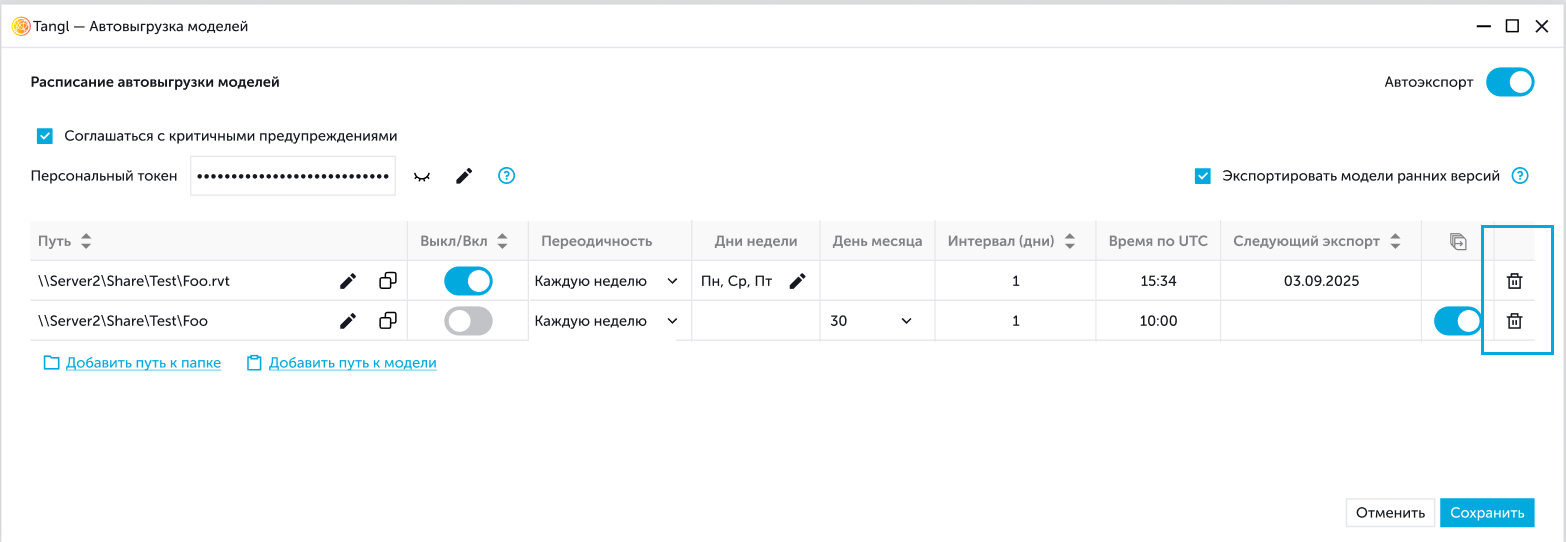Screen dimensions: 1566x542
Task: Uncheck Экспортировать модели ранних версий
Action: [x=1203, y=176]
